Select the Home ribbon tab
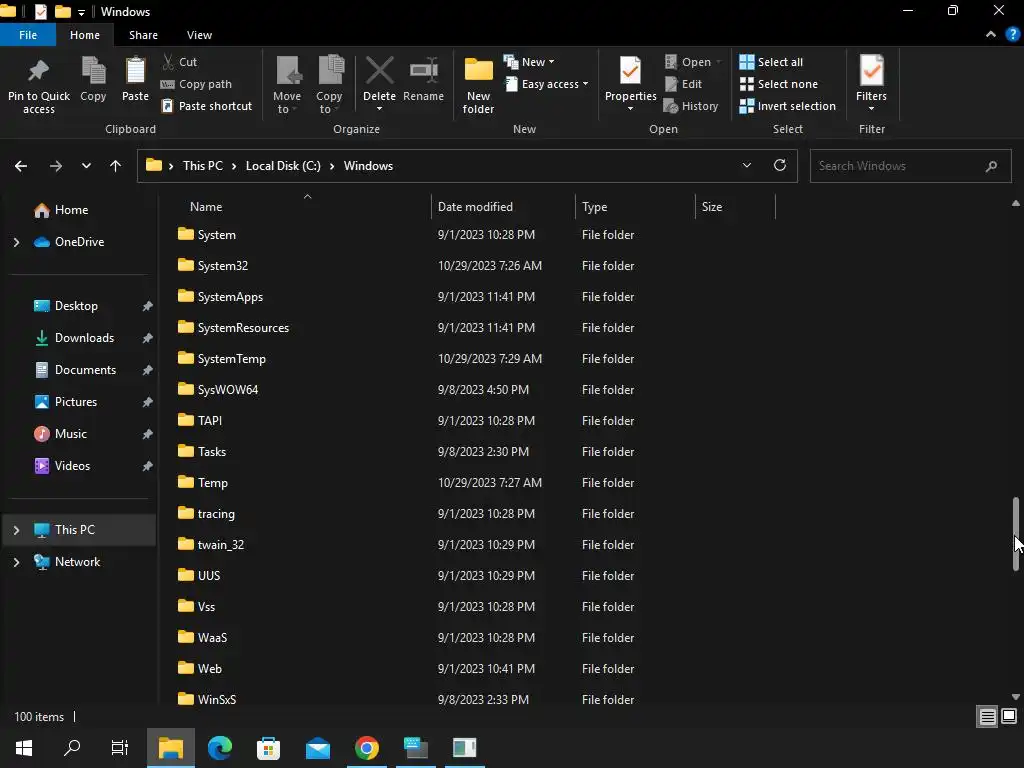Viewport: 1024px width, 768px height. [x=85, y=35]
